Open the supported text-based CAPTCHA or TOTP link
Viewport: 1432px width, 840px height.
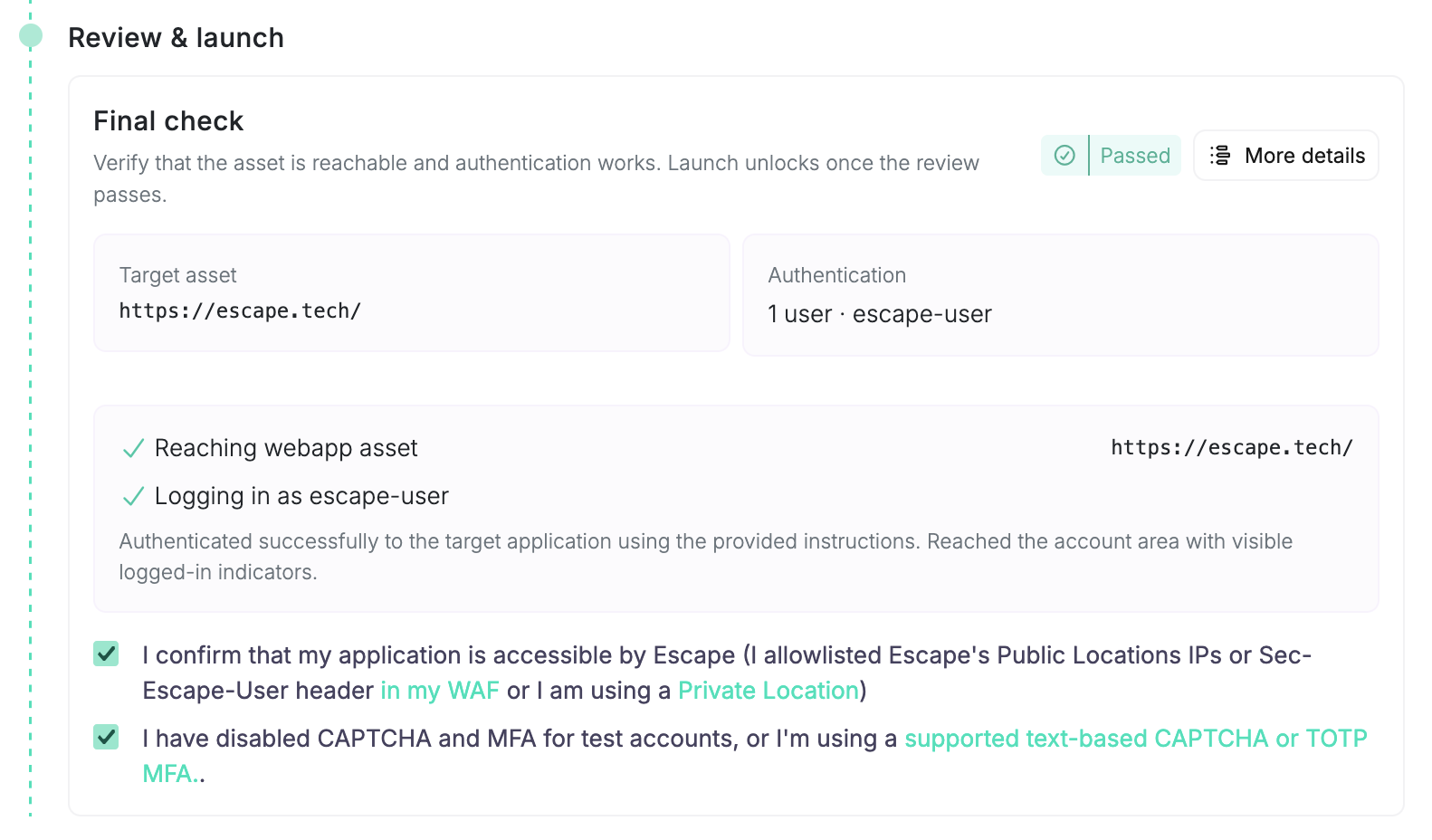(1135, 739)
